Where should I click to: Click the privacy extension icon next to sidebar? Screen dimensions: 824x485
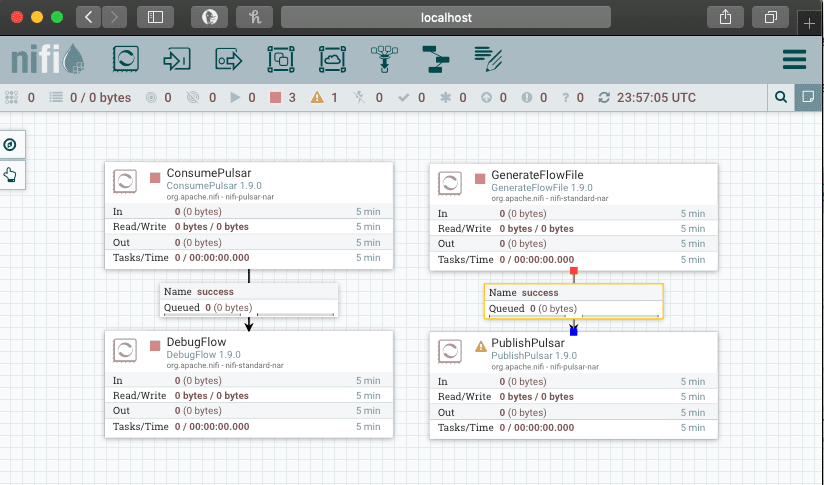pyautogui.click(x=209, y=17)
